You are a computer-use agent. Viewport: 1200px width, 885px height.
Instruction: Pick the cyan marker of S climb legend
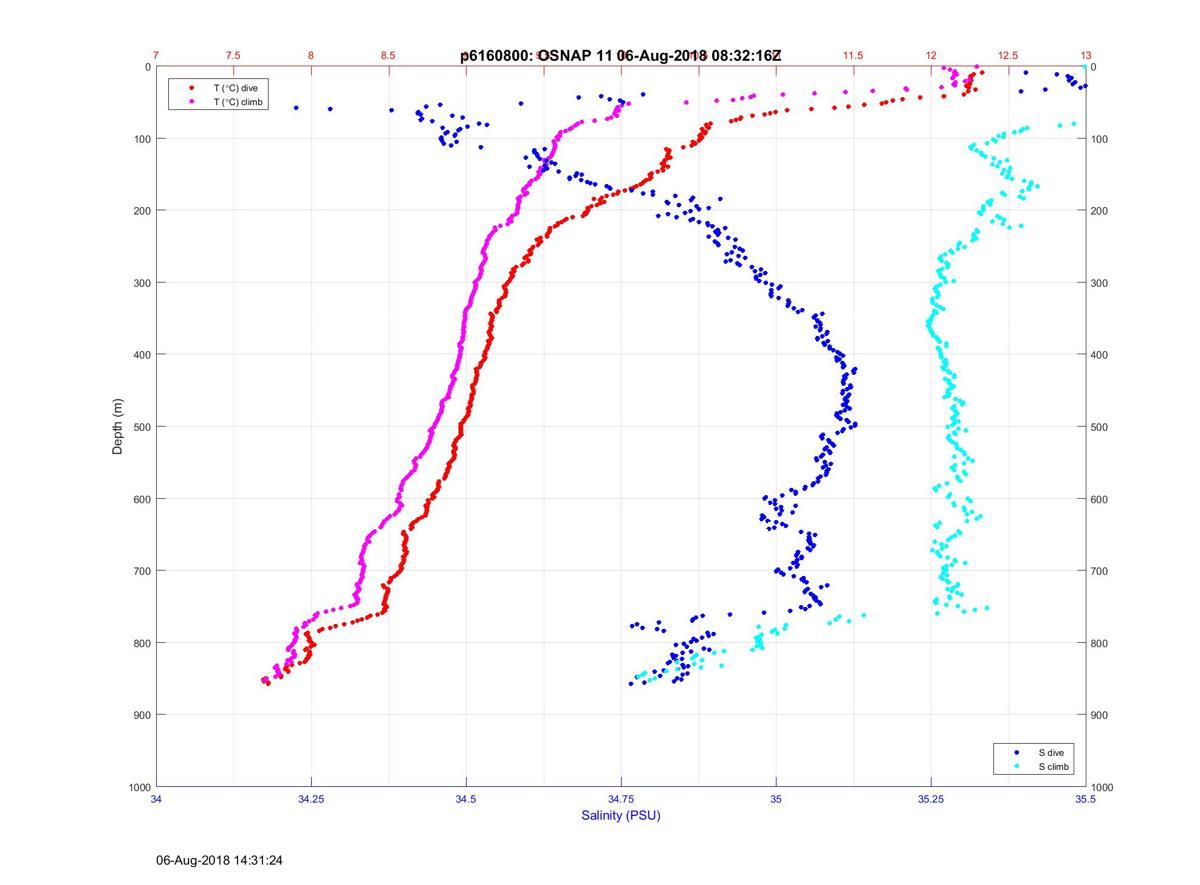pos(1017,766)
